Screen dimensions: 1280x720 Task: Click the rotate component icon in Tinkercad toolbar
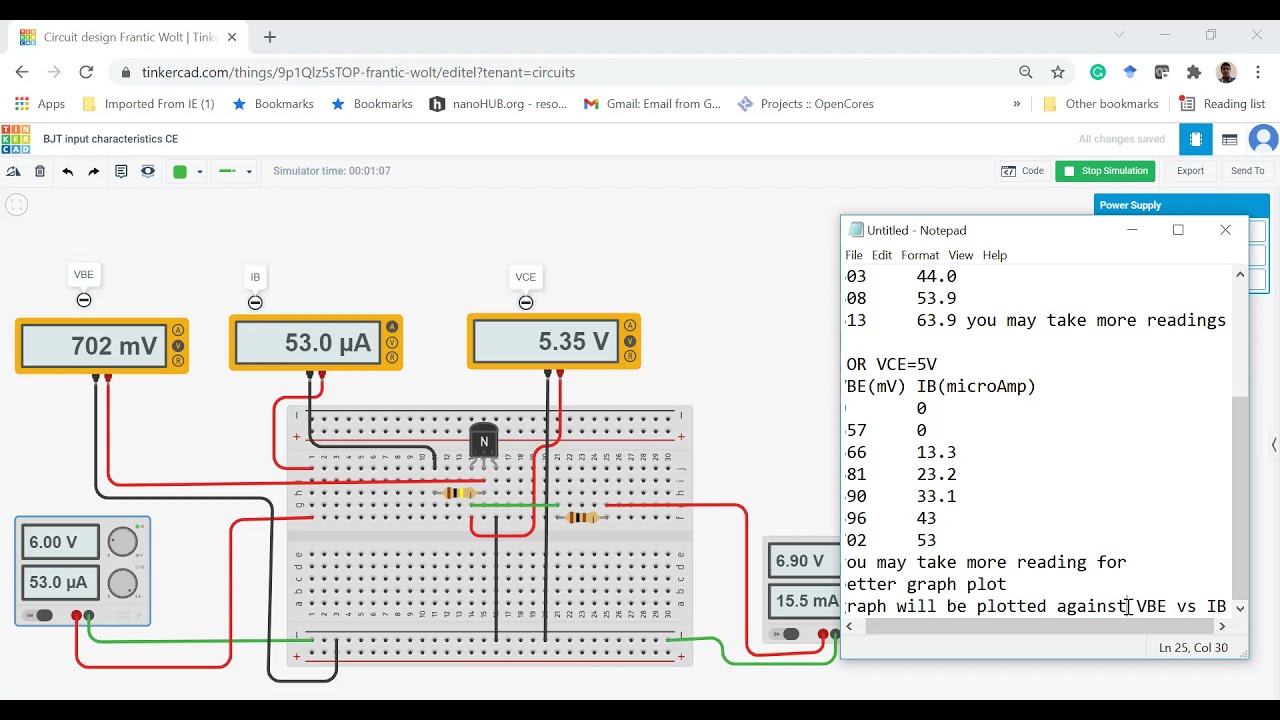coord(14,171)
